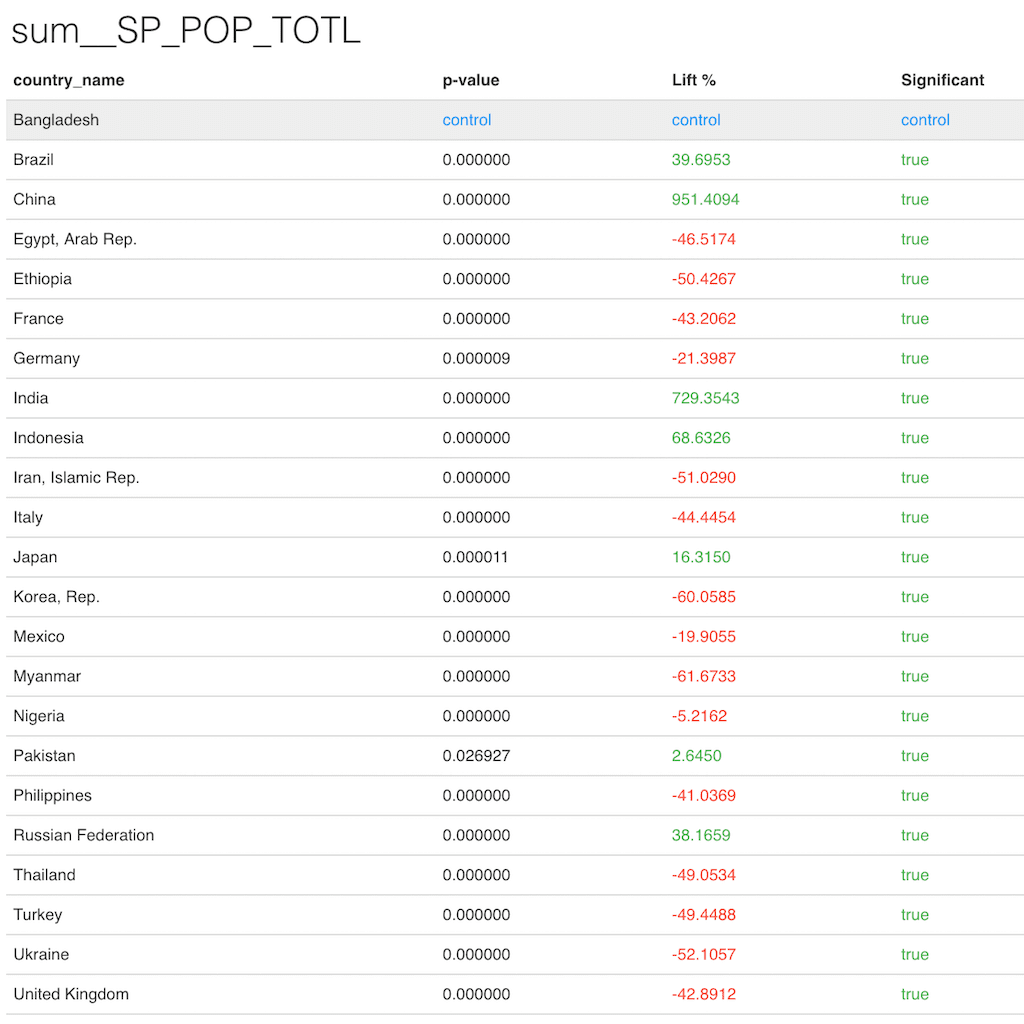This screenshot has height=1024, width=1024.
Task: Click the control link under Lift %
Action: point(696,120)
